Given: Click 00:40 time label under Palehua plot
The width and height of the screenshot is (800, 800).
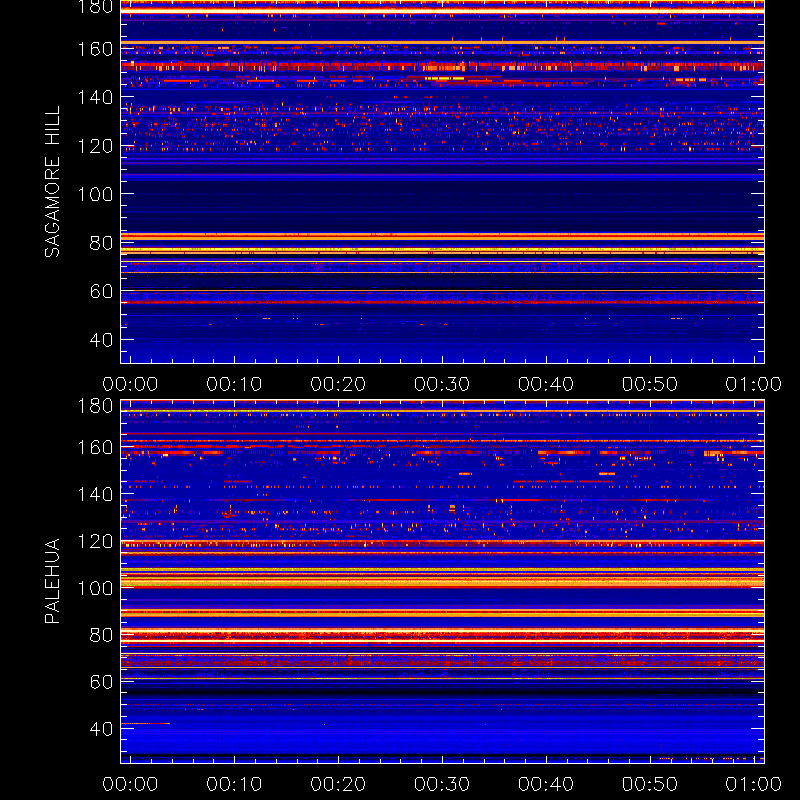Looking at the screenshot, I should point(546,784).
